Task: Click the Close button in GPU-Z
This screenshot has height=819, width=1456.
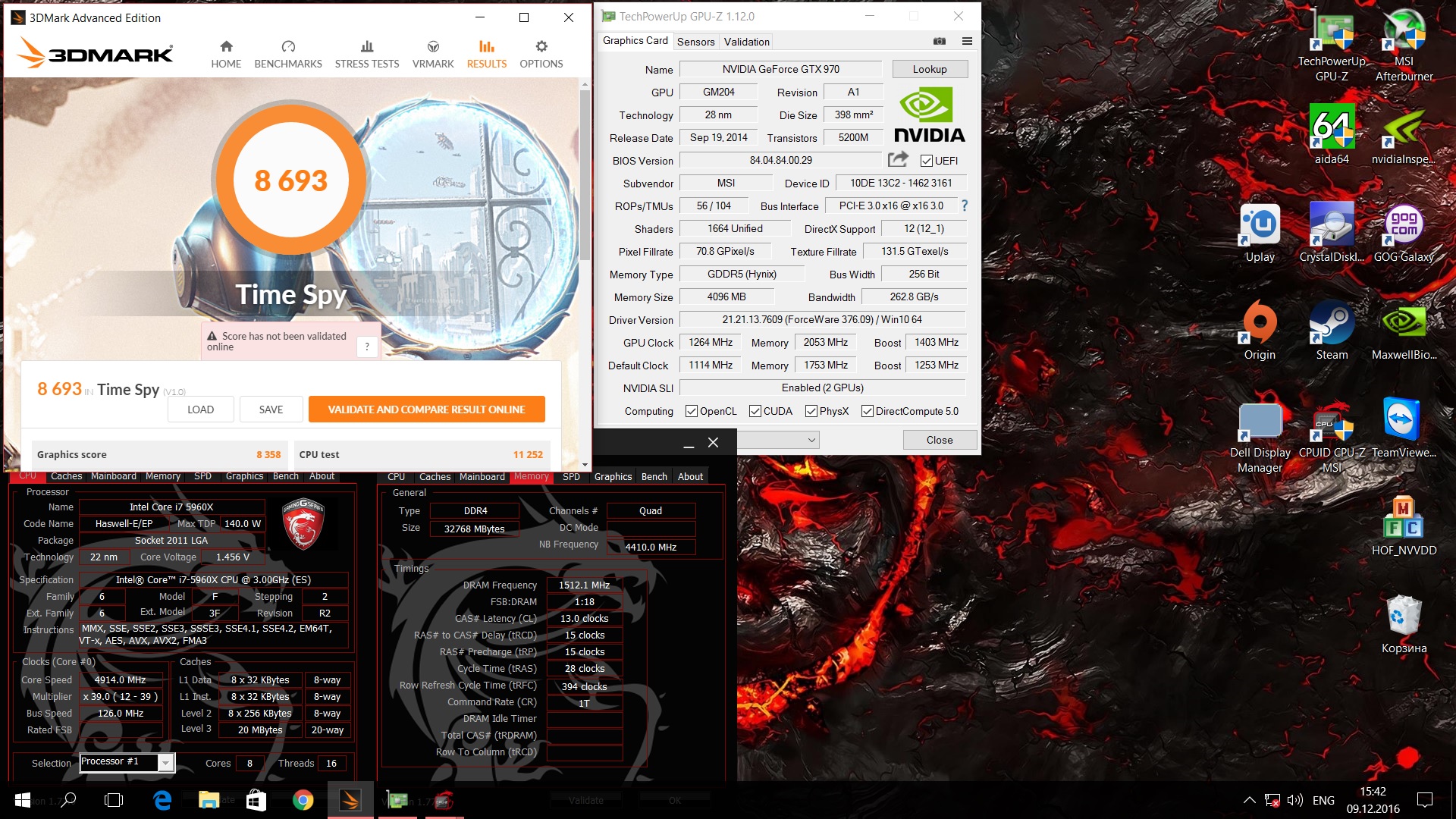Action: (x=940, y=440)
